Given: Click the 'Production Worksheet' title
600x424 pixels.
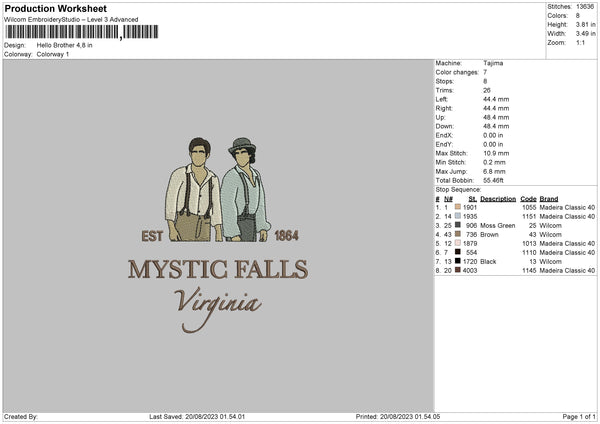Looking at the screenshot, I should 55,8.
